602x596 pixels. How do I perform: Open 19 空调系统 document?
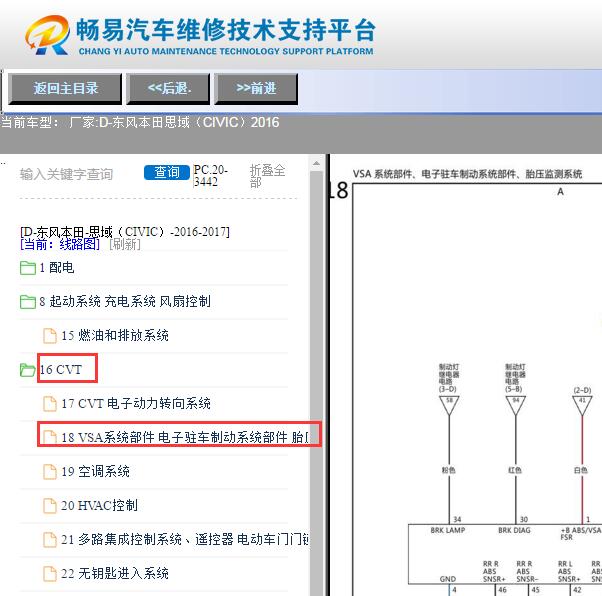click(x=95, y=472)
